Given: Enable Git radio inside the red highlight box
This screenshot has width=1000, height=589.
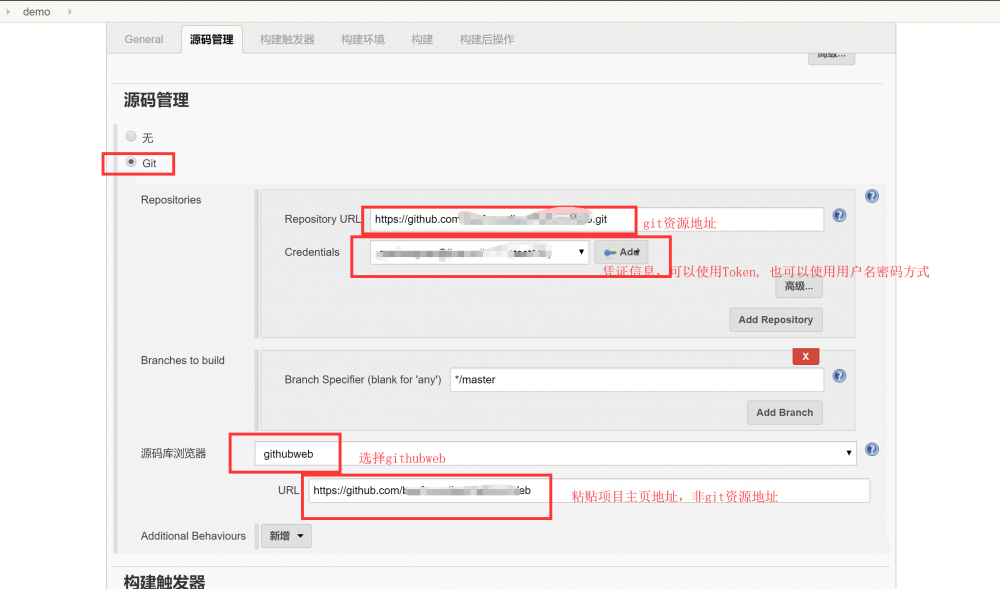Looking at the screenshot, I should pyautogui.click(x=131, y=162).
